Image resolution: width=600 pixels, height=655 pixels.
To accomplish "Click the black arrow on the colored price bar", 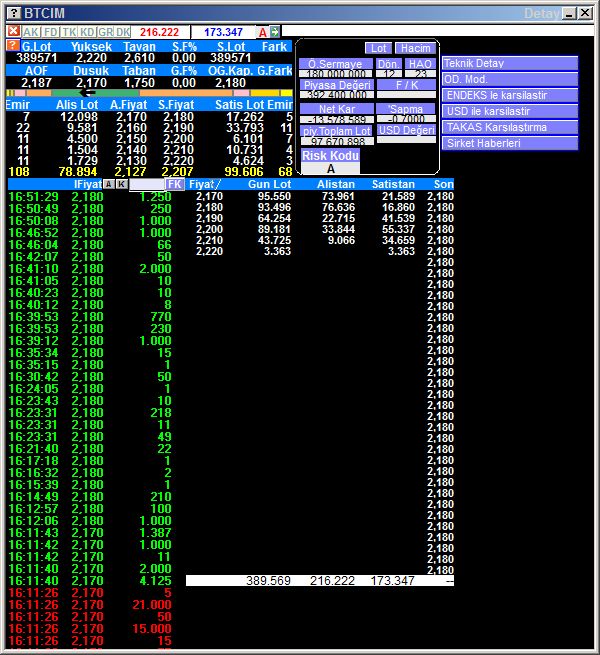I will click(88, 93).
